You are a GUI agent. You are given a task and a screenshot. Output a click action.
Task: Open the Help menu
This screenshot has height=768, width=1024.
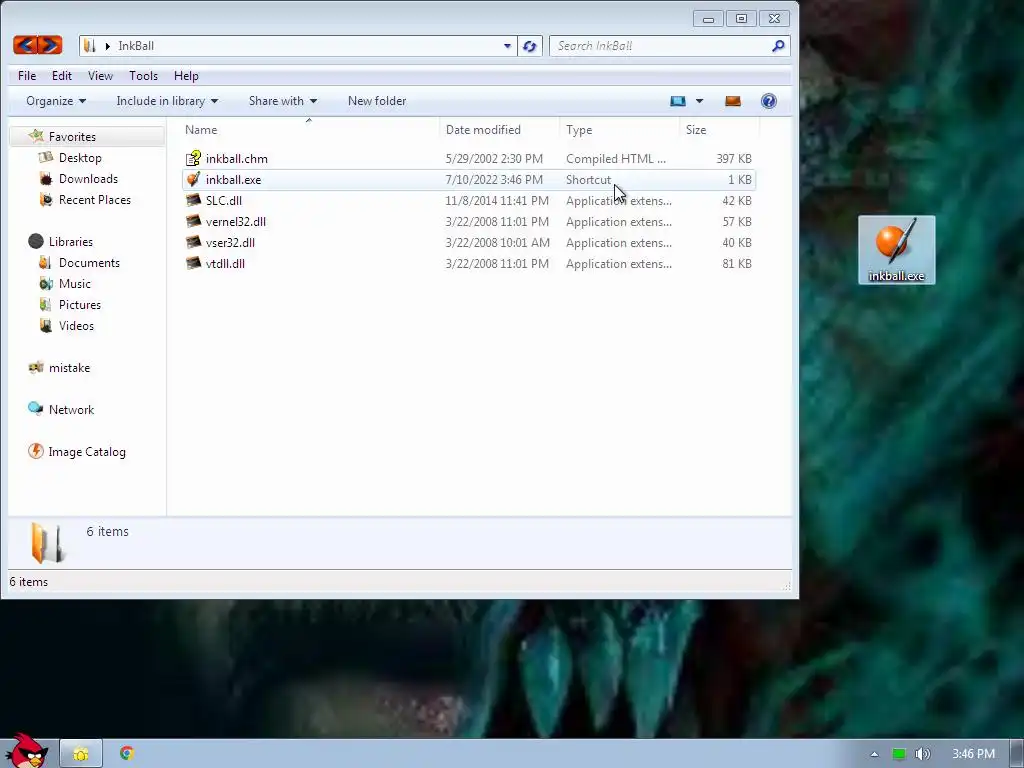[x=186, y=76]
